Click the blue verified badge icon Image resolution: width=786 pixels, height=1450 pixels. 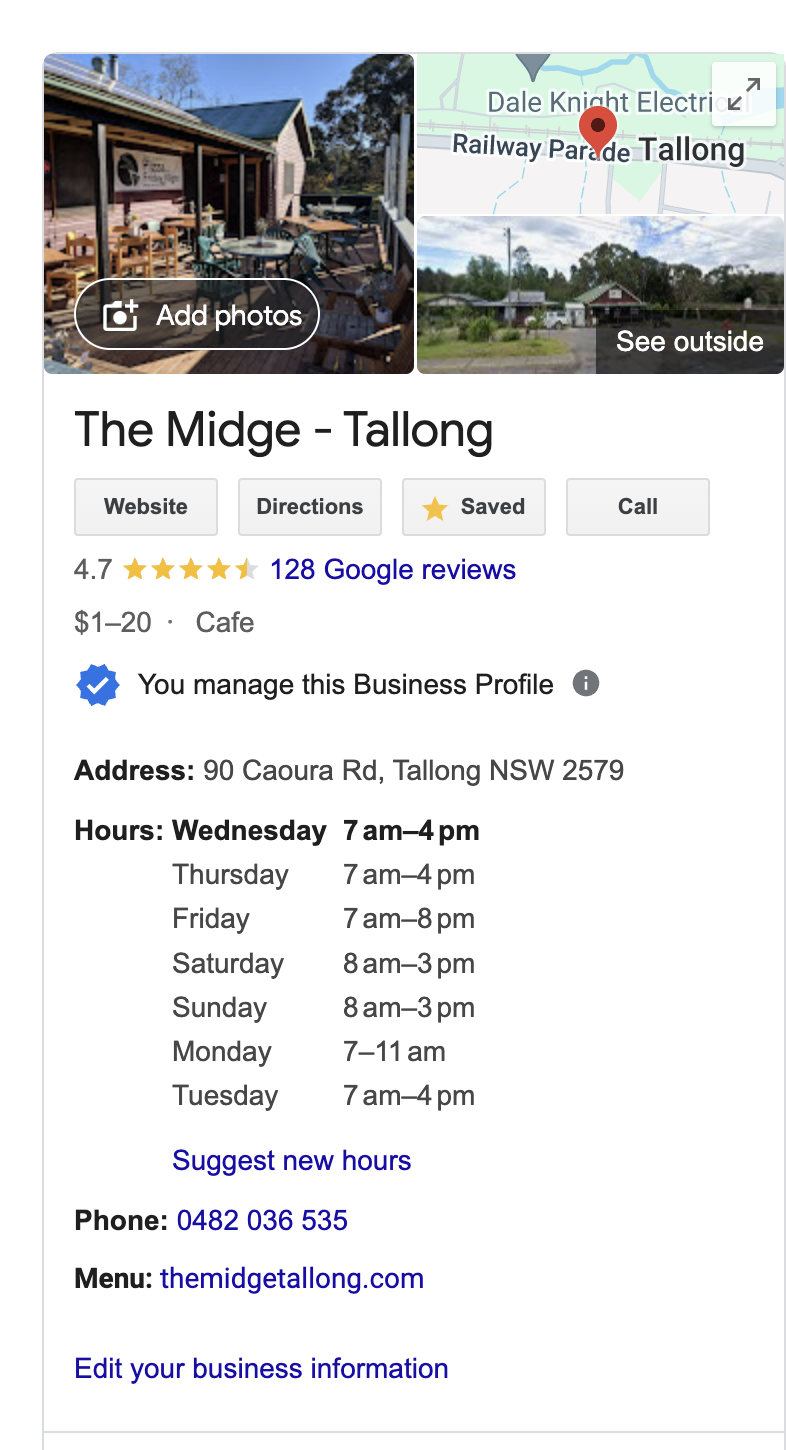[x=98, y=685]
